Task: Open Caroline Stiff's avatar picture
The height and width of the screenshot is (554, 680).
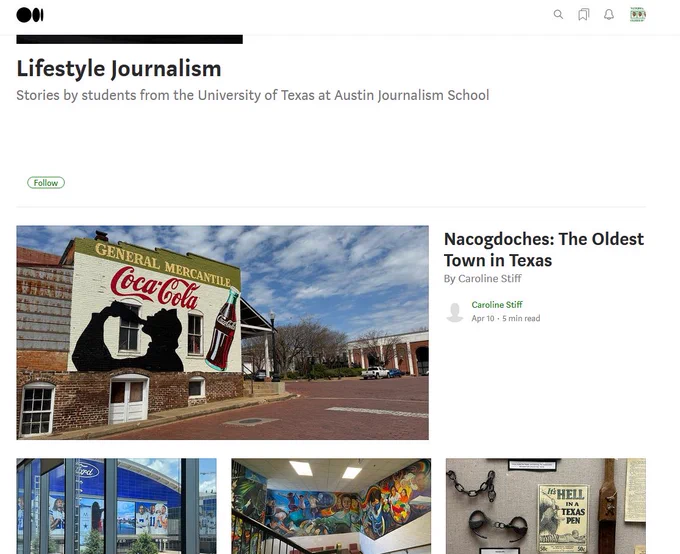Action: (x=455, y=311)
